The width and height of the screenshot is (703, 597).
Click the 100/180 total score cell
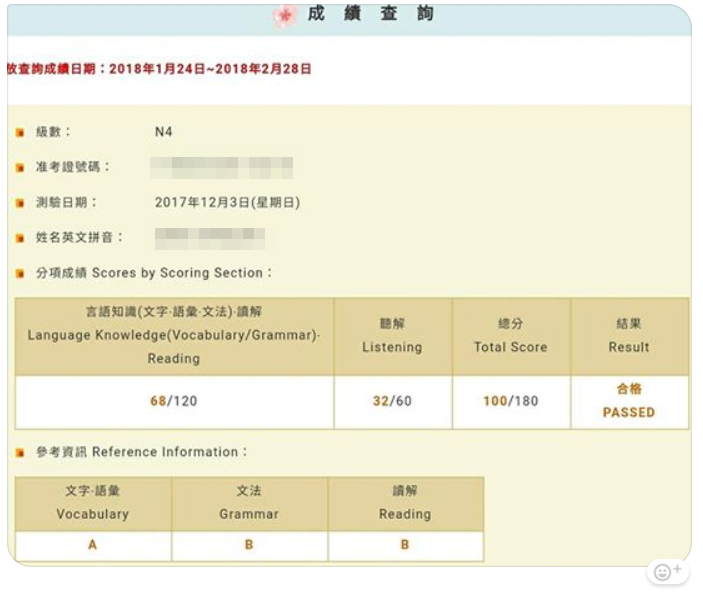coord(510,401)
